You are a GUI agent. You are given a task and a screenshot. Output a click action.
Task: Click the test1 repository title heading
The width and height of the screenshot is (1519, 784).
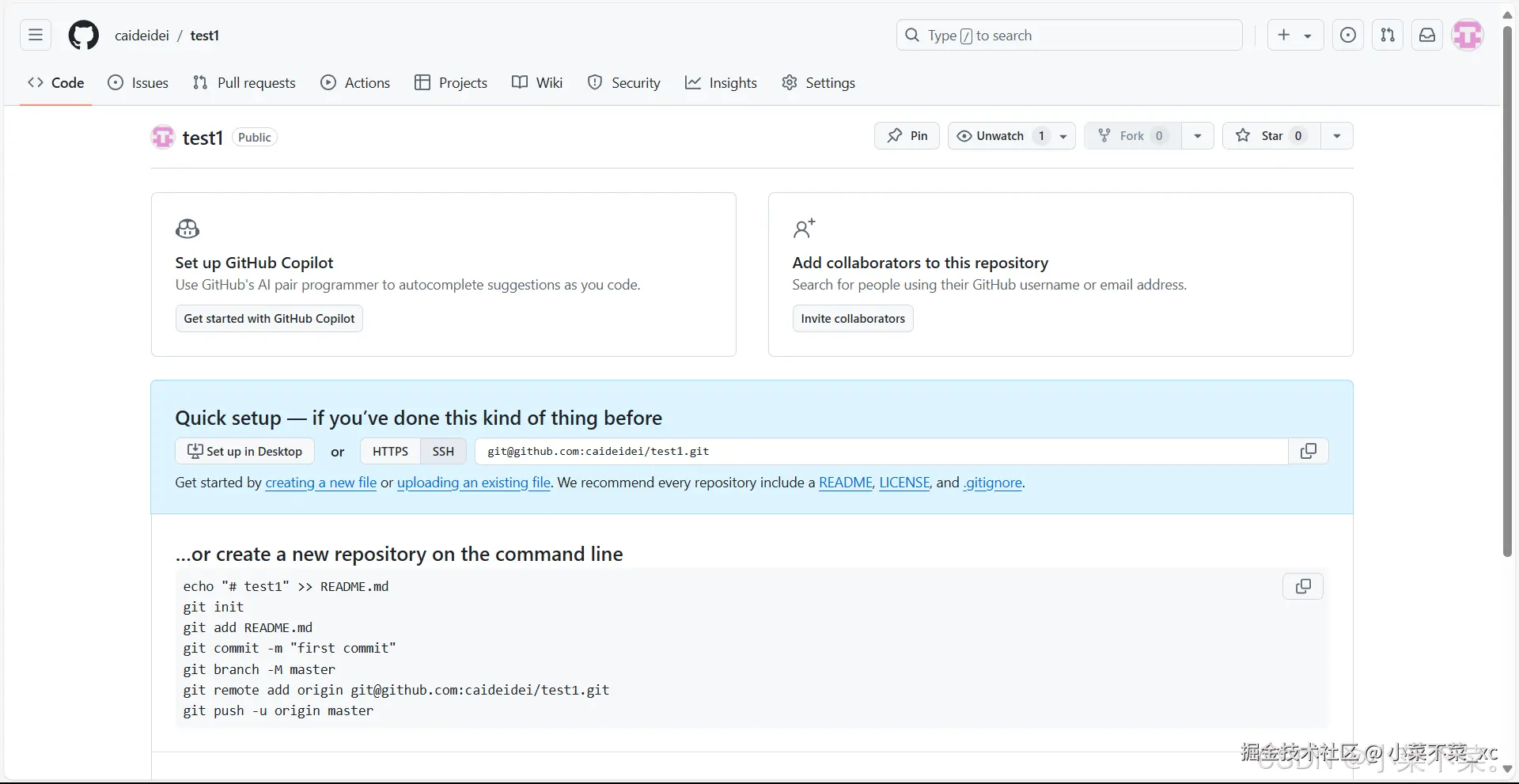[x=203, y=138]
